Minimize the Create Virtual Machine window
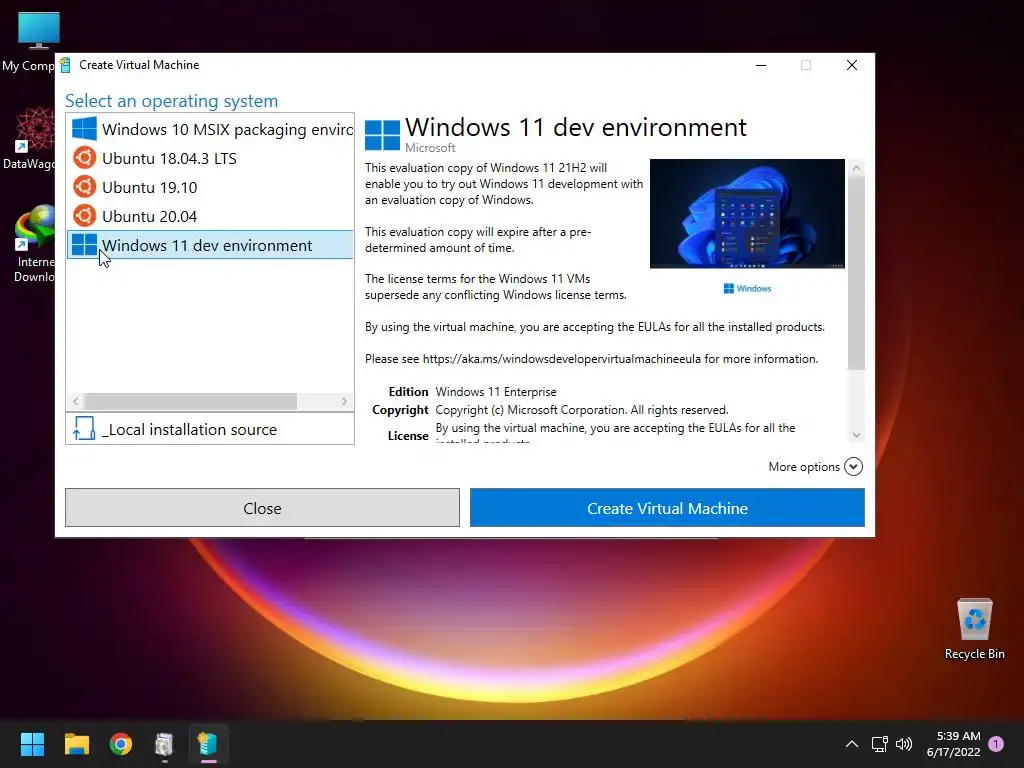 point(761,65)
